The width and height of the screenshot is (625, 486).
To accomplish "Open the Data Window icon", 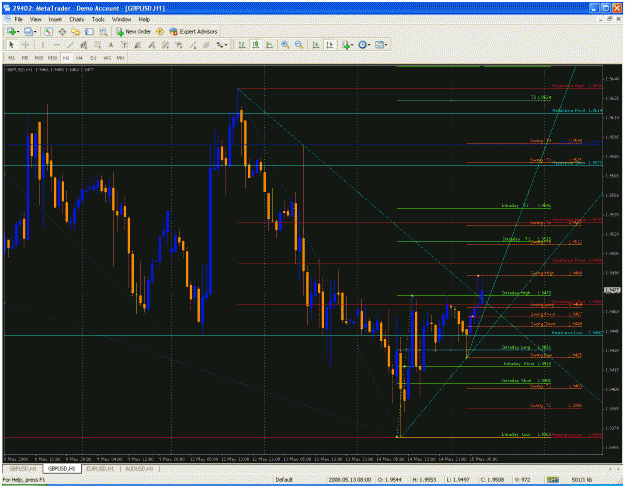I will 62,31.
